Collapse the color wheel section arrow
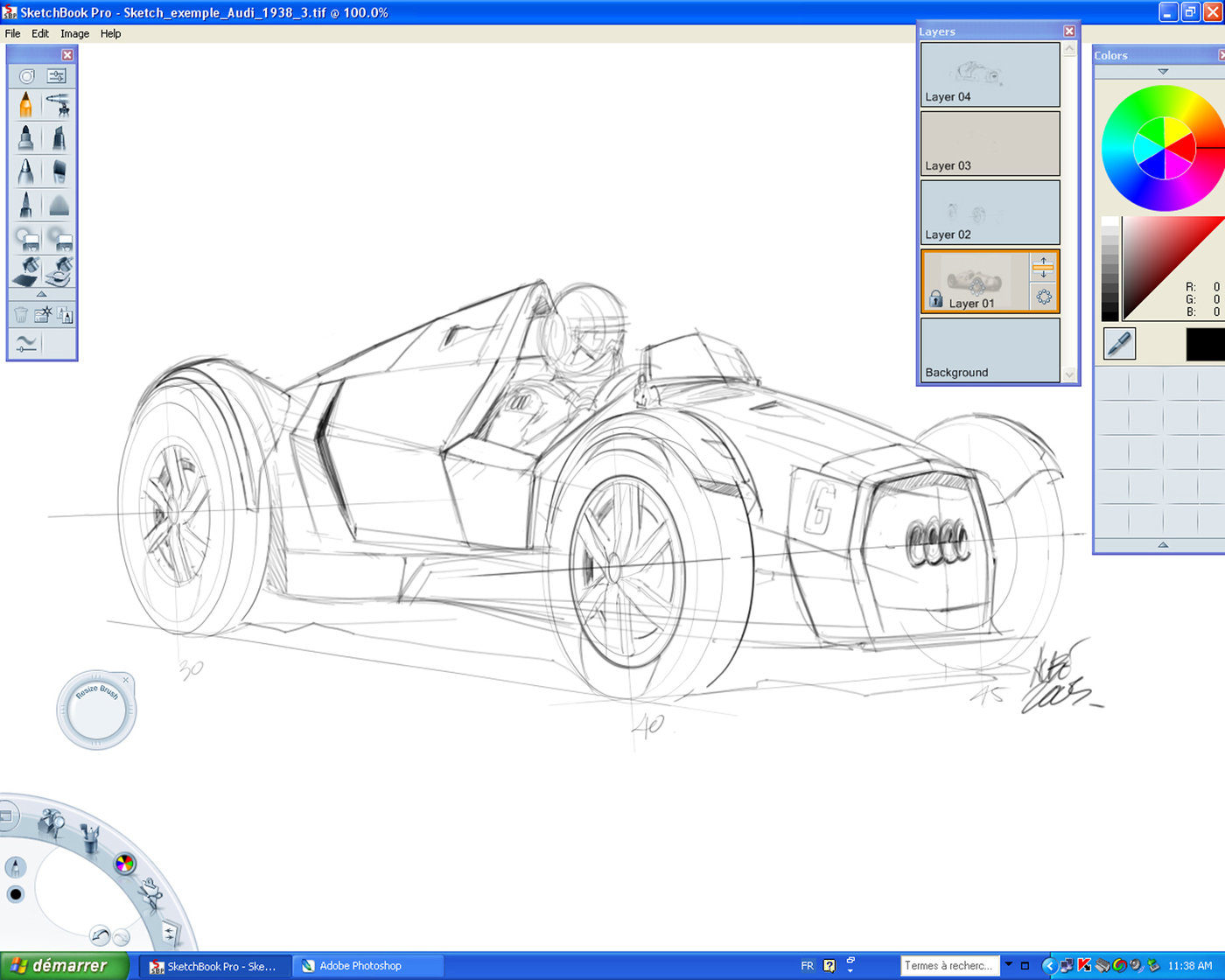Screen dimensions: 1225x980 coord(1163,72)
